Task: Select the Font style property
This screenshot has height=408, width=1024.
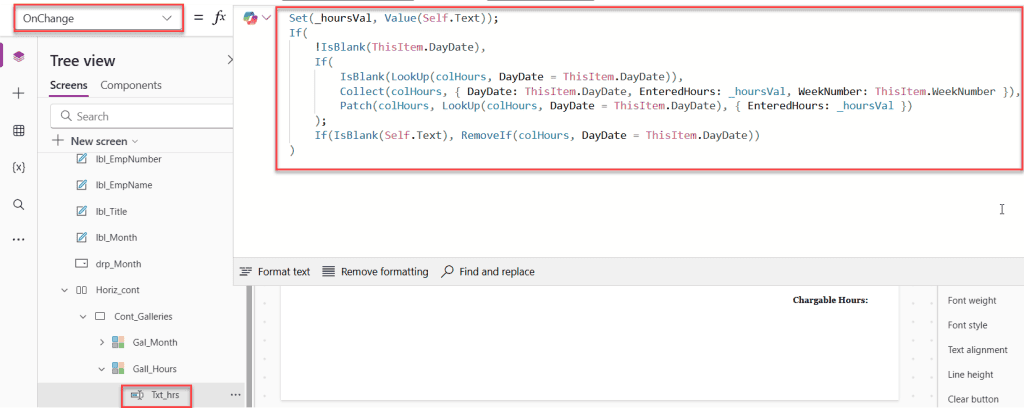Action: pos(967,325)
